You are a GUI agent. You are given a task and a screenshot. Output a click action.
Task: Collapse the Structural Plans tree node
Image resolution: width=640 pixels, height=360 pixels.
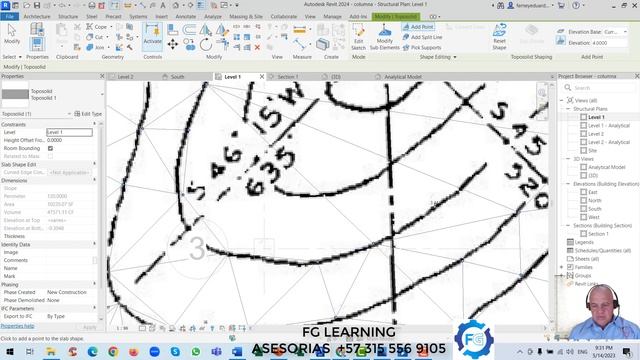coord(568,109)
